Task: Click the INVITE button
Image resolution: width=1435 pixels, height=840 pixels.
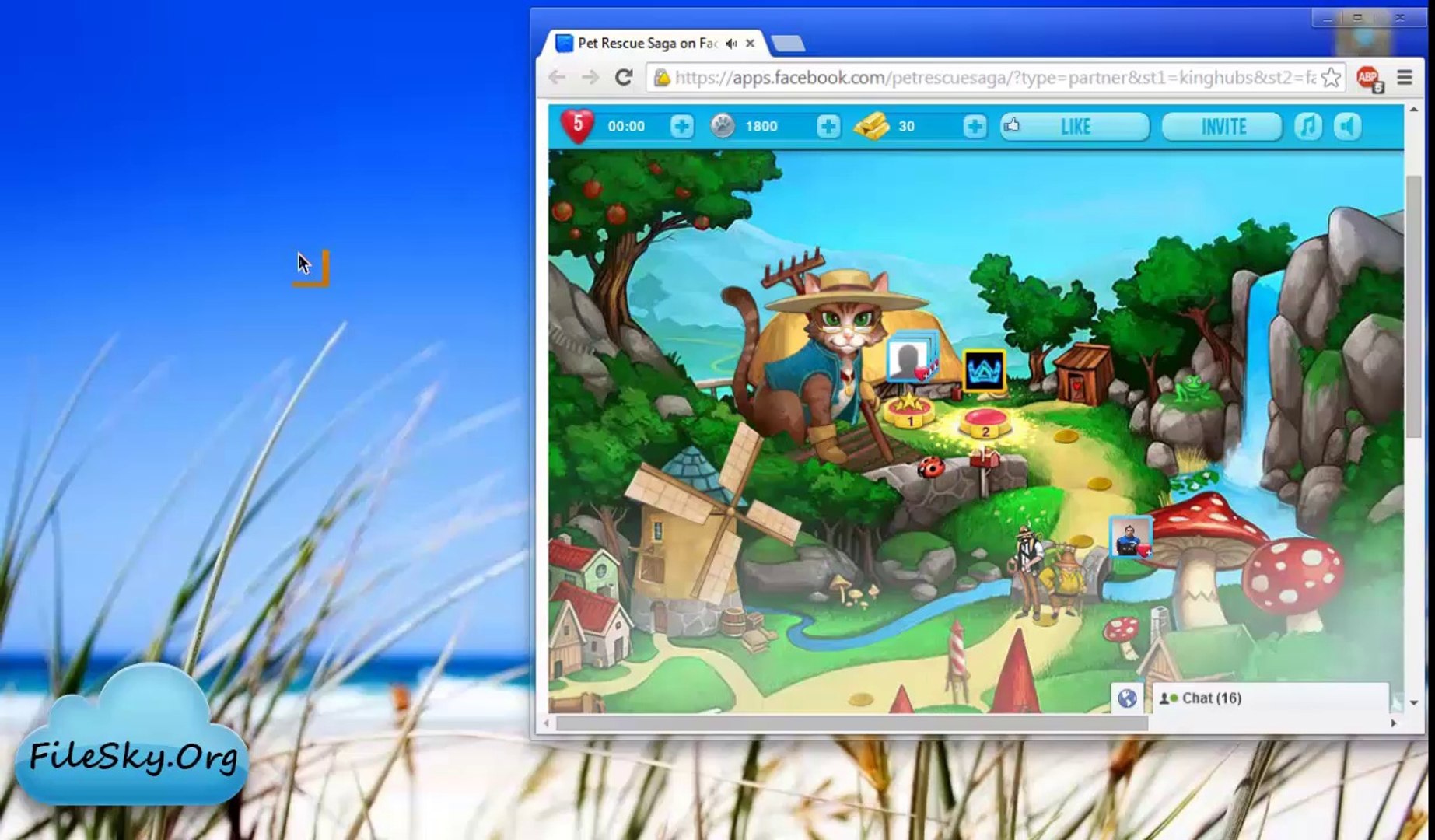Action: (1221, 126)
